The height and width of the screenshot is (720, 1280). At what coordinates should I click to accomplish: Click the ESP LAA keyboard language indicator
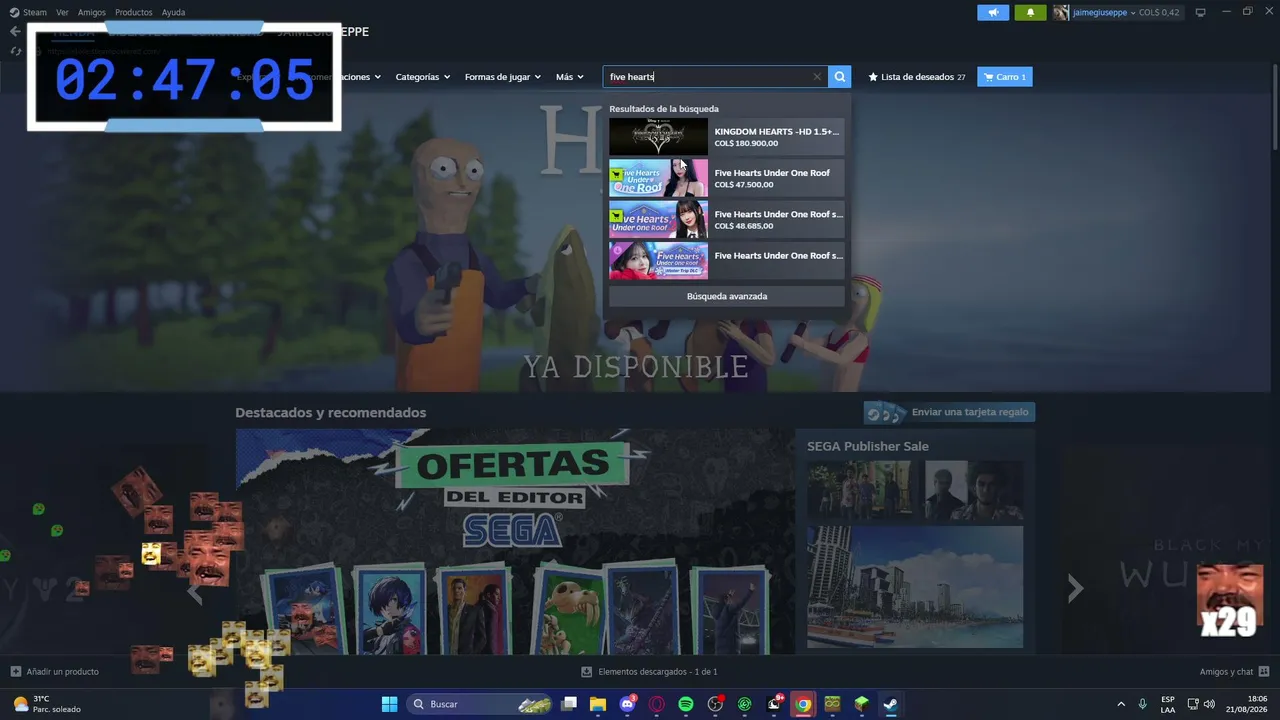1168,704
